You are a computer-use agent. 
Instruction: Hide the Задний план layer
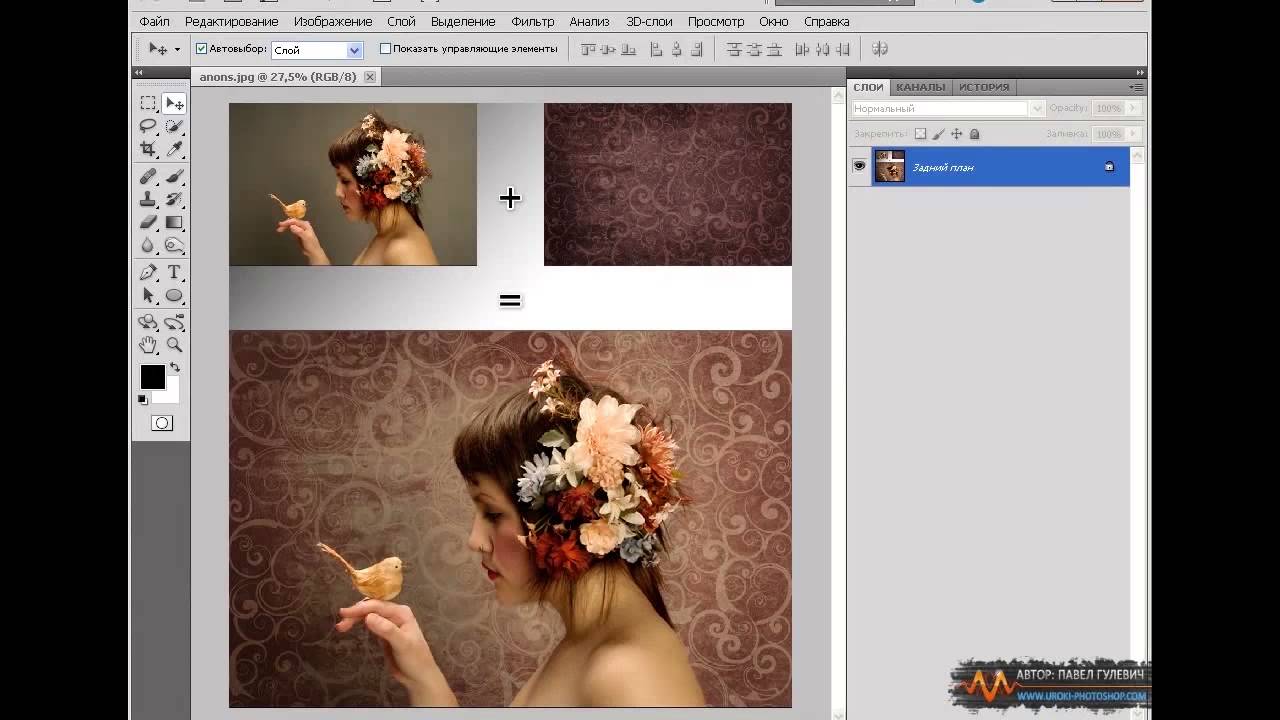tap(859, 166)
